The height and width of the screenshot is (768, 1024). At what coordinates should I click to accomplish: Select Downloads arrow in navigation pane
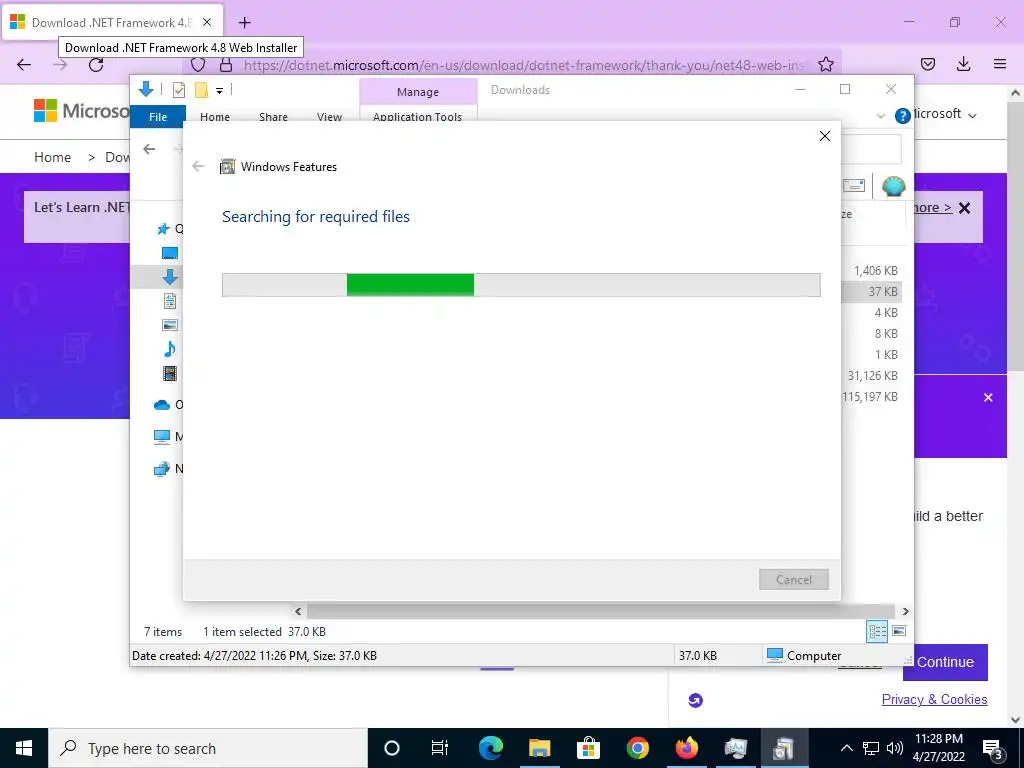pos(170,277)
